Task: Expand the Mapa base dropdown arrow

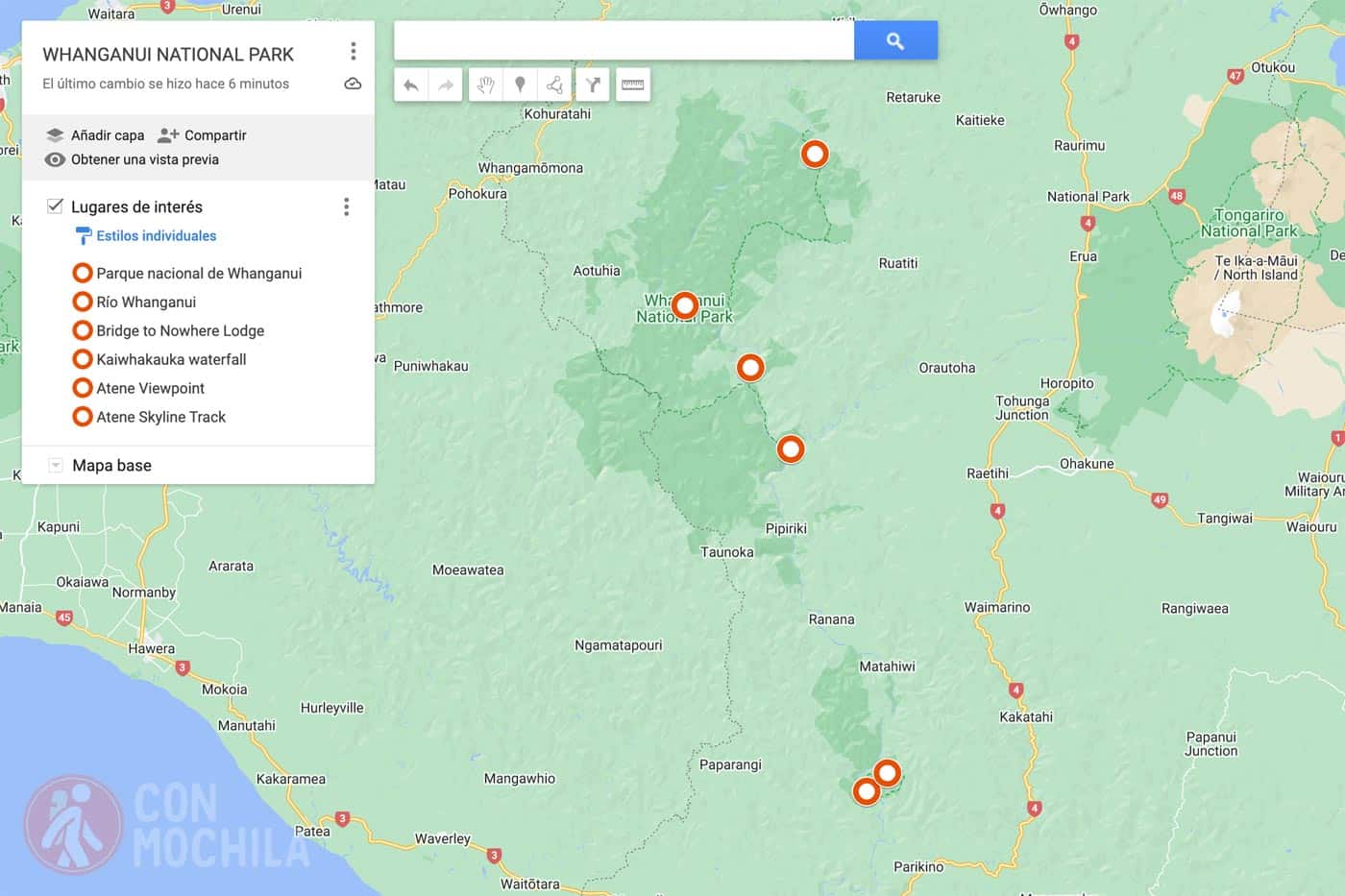Action: click(x=56, y=466)
